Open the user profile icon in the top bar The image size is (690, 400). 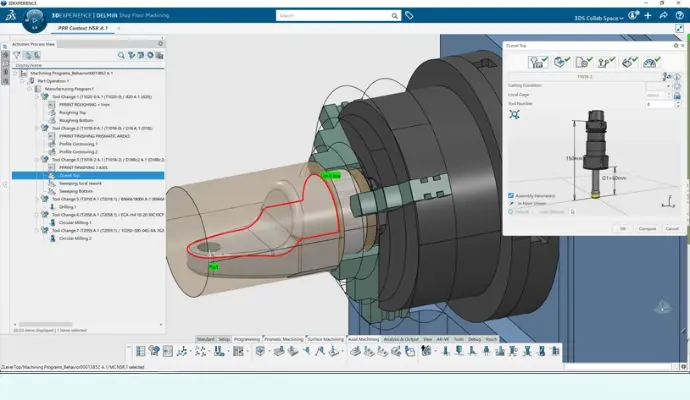[633, 16]
